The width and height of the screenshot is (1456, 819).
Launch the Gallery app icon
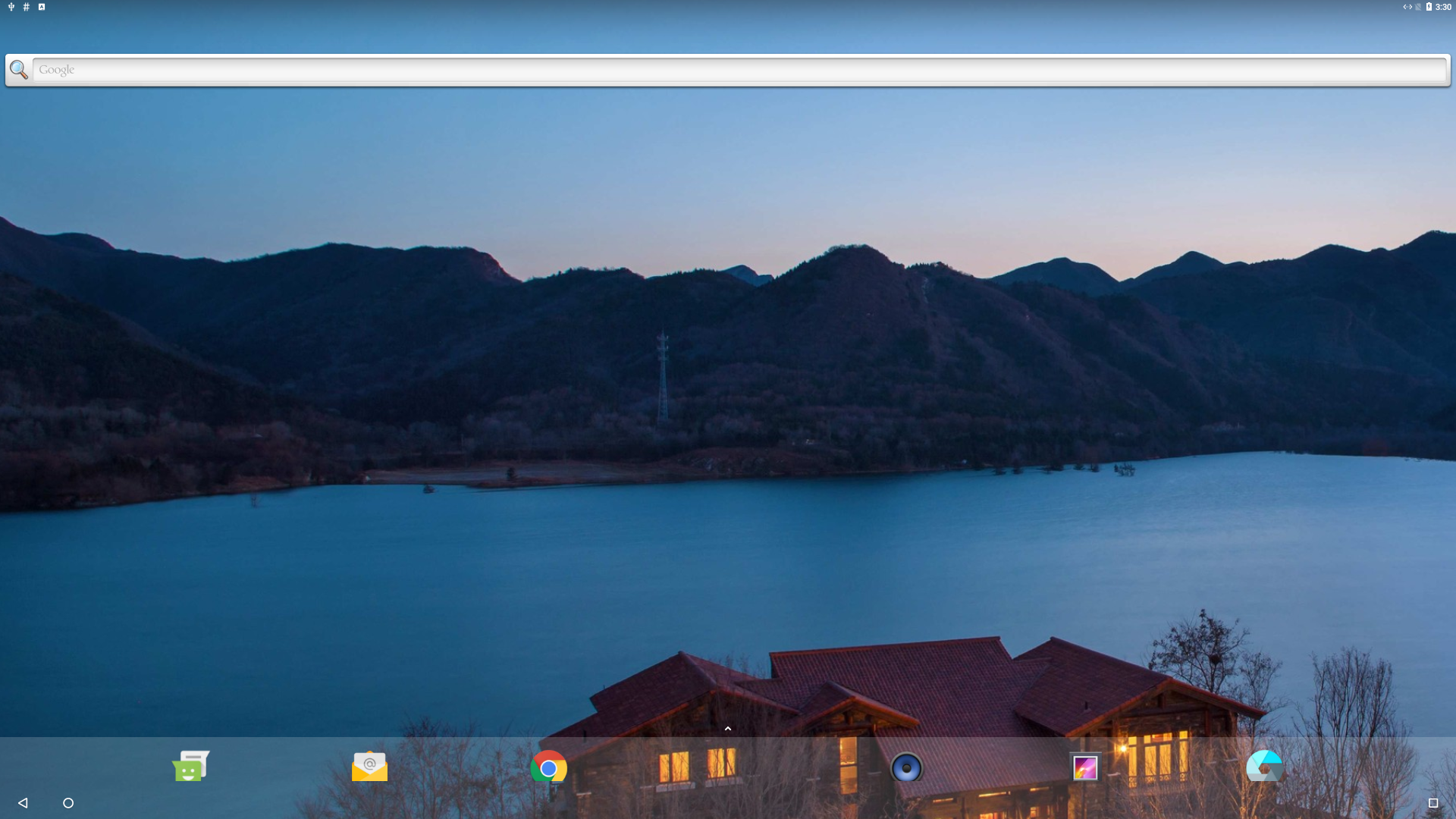pyautogui.click(x=1085, y=767)
